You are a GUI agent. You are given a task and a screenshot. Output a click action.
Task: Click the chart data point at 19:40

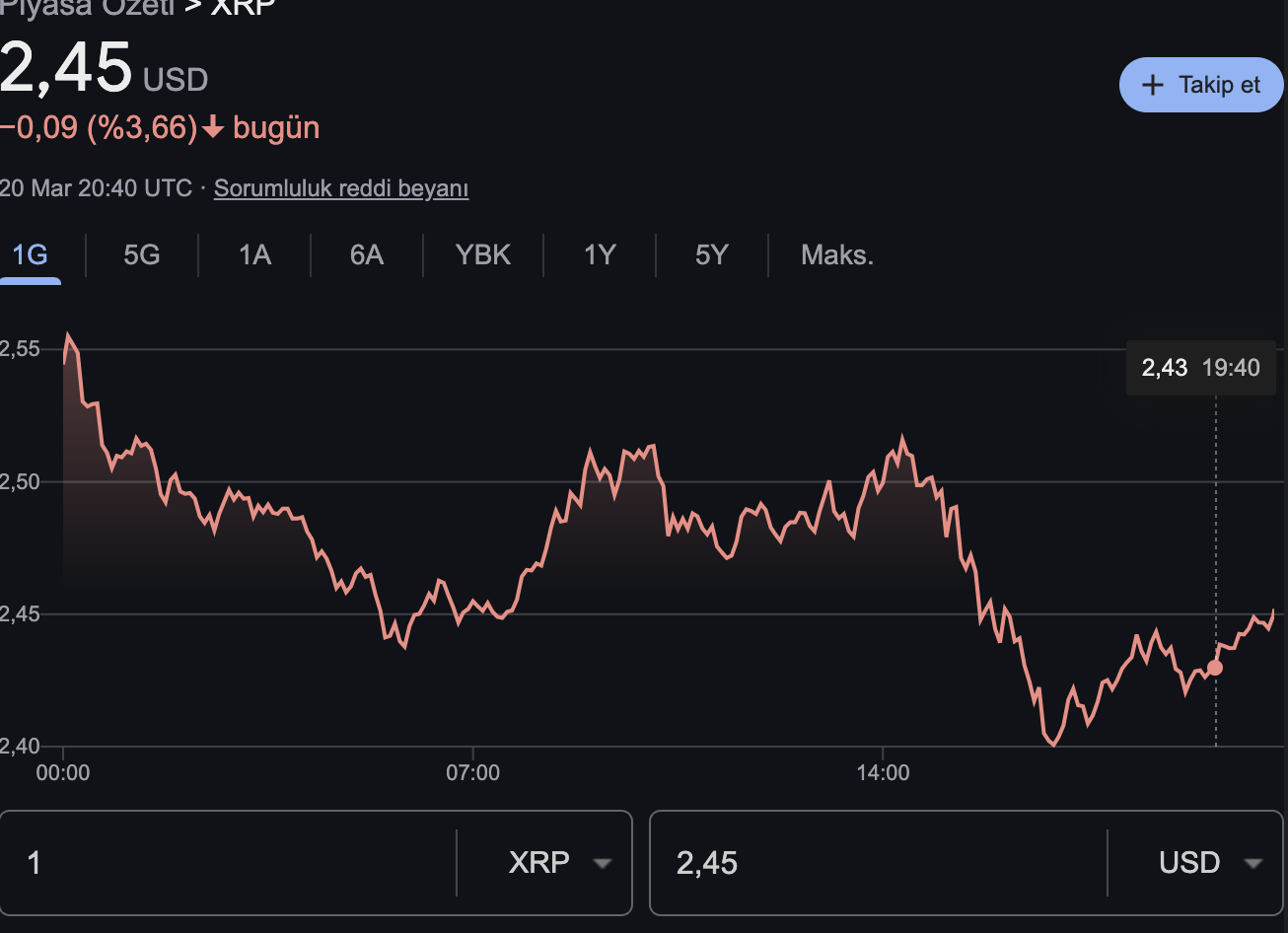click(1215, 668)
